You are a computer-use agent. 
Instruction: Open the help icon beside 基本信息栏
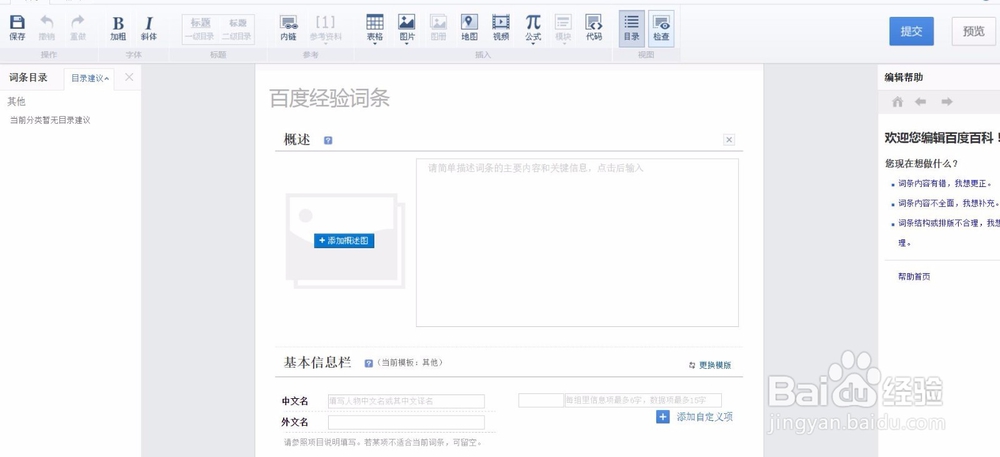(369, 363)
